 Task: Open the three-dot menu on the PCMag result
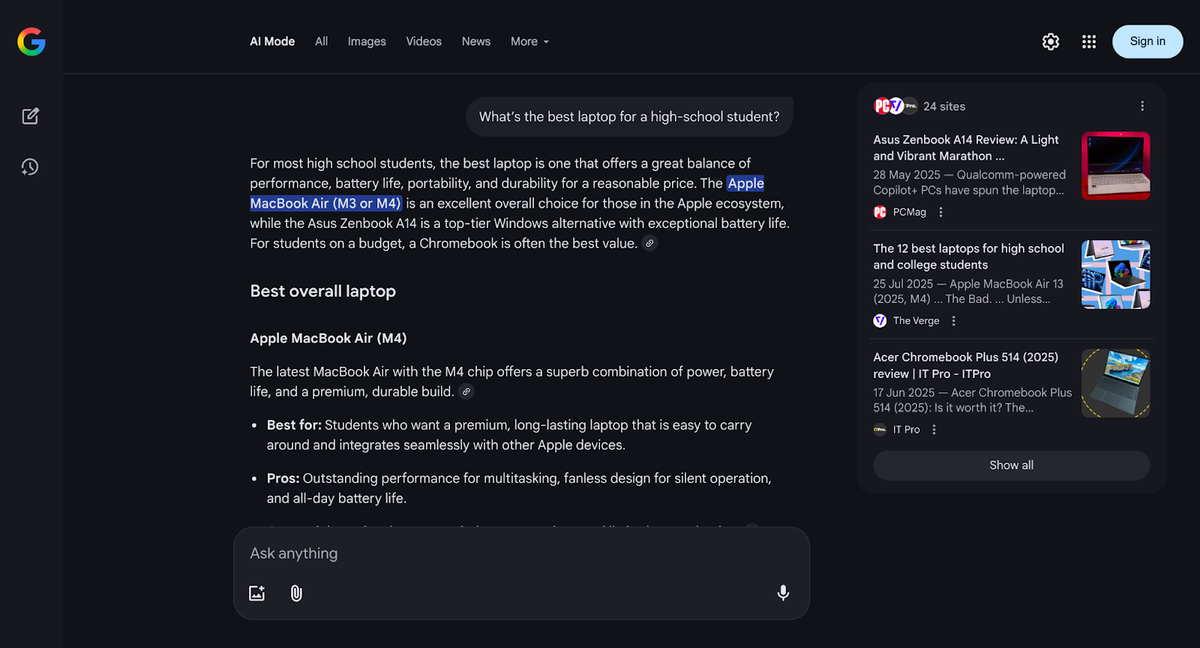pos(940,212)
